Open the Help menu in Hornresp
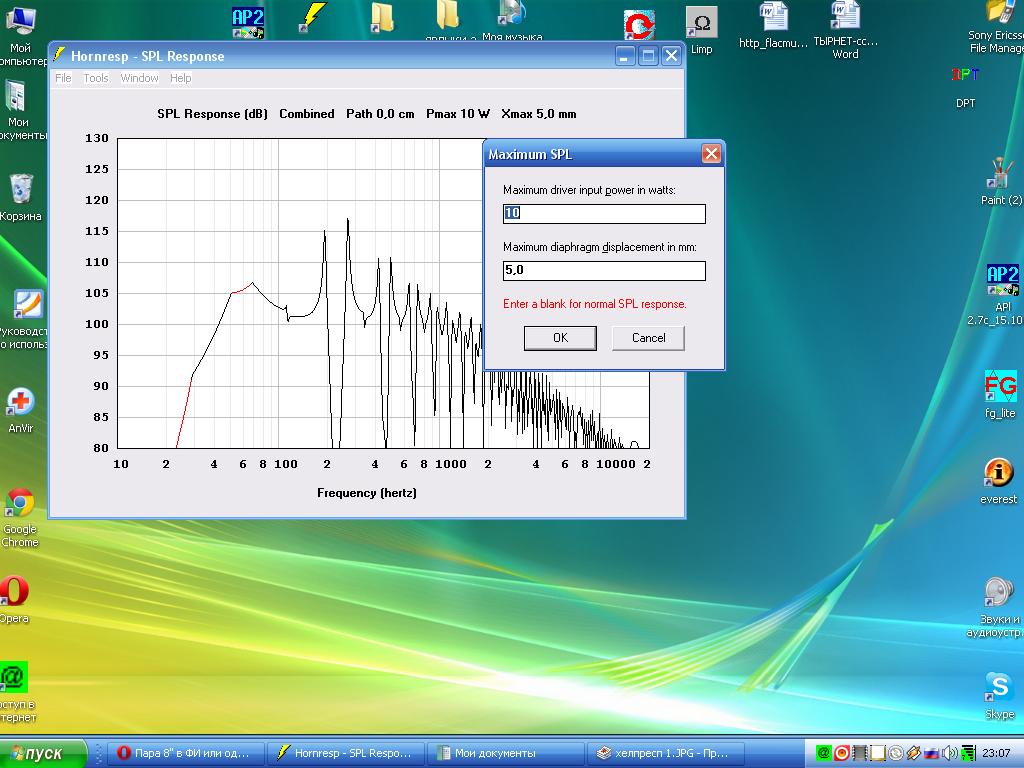This screenshot has height=768, width=1024. 180,78
